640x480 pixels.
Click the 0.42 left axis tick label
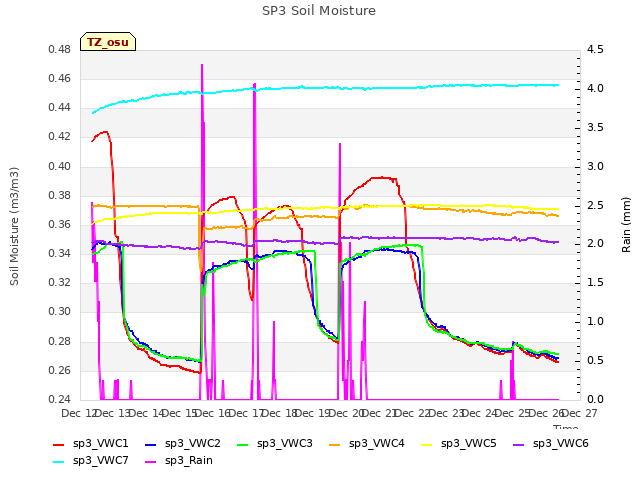click(60, 137)
